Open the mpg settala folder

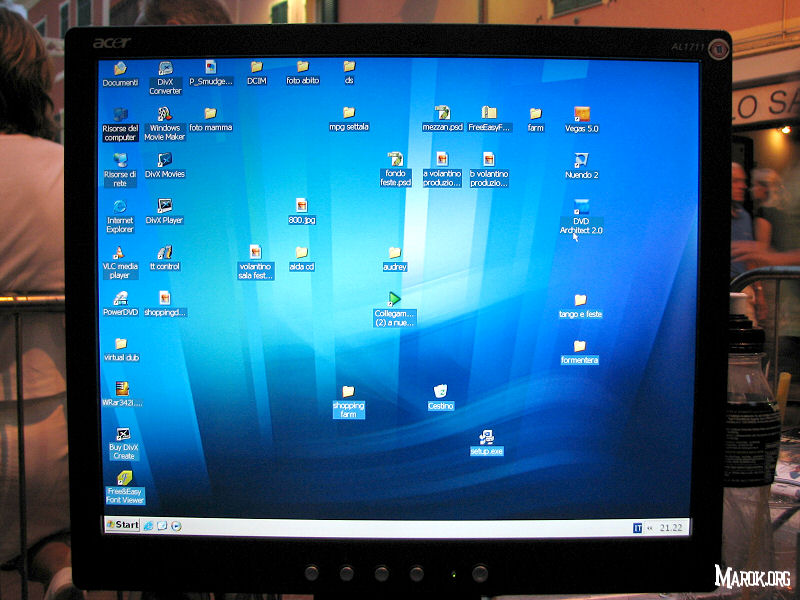pyautogui.click(x=349, y=119)
